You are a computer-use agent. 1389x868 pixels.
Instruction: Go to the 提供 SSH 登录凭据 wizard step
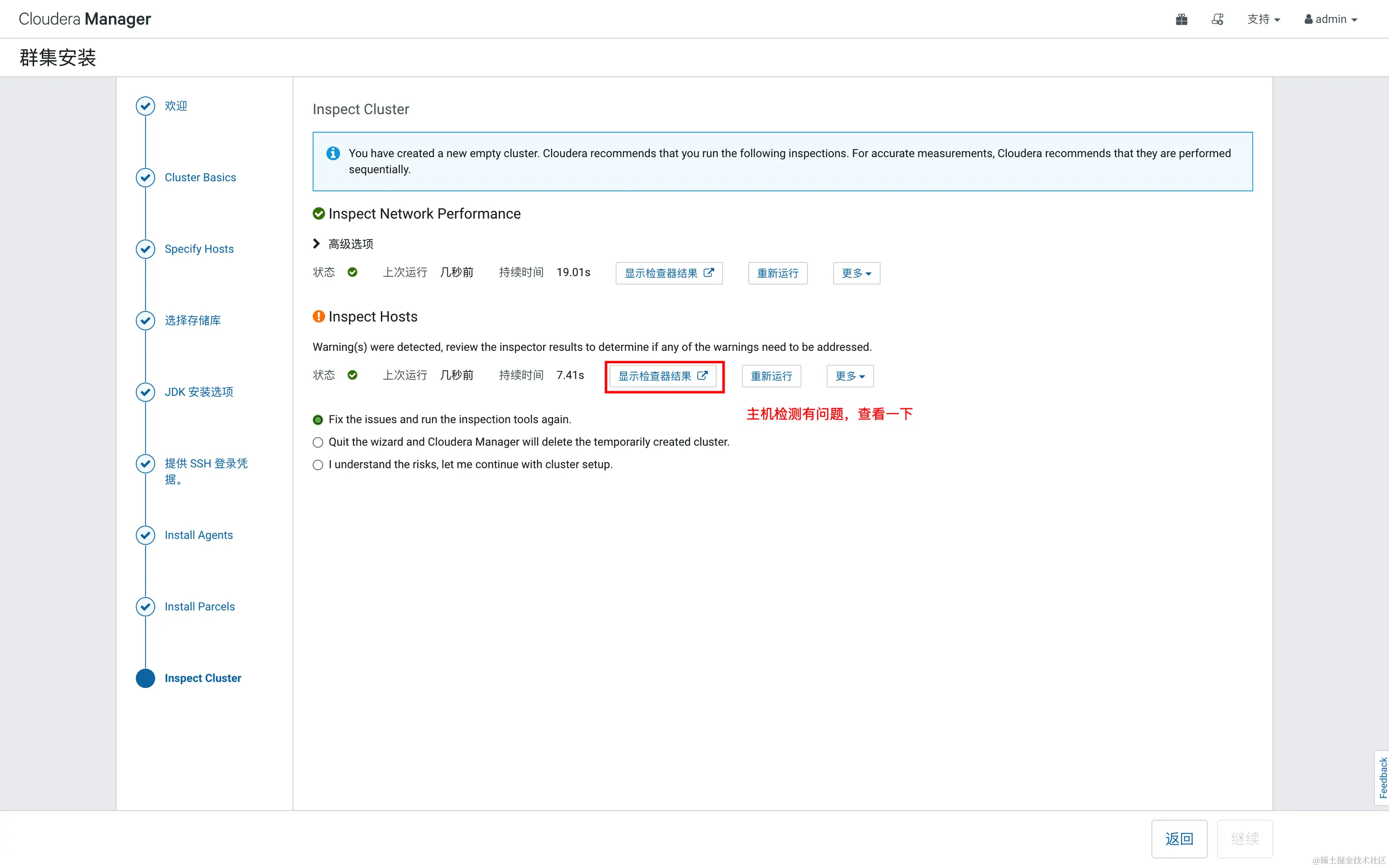coord(206,471)
